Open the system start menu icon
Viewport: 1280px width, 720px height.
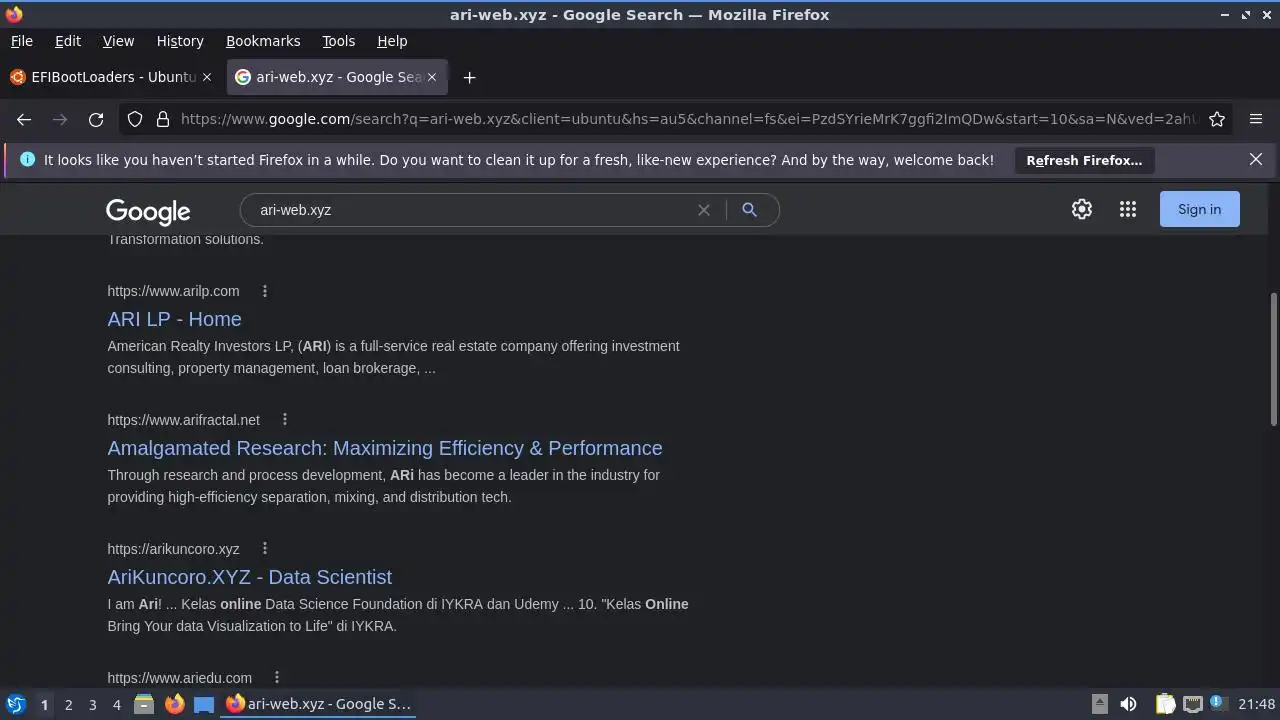pos(16,704)
